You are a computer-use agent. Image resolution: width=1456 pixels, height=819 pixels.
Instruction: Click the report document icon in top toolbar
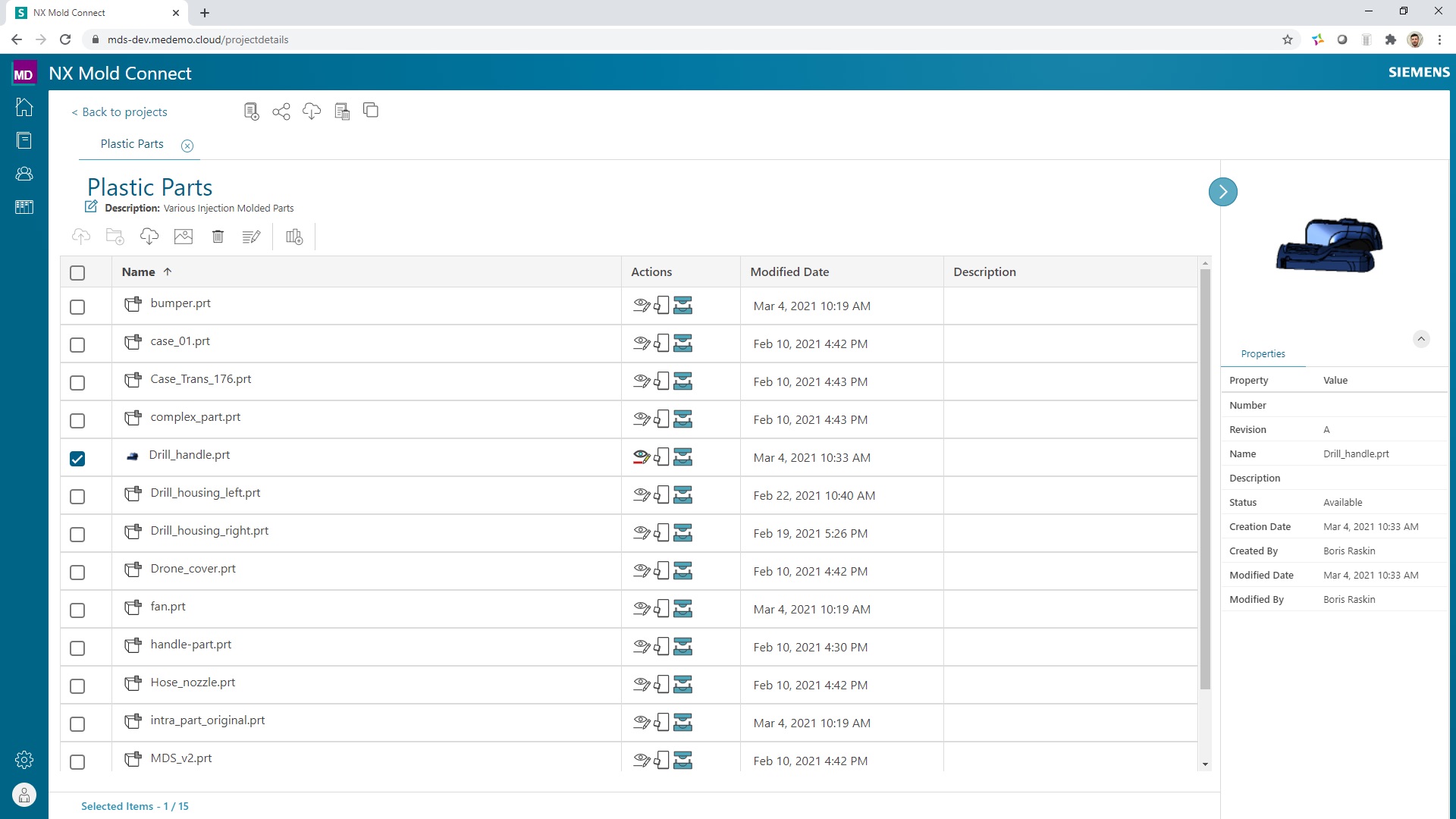click(x=342, y=111)
